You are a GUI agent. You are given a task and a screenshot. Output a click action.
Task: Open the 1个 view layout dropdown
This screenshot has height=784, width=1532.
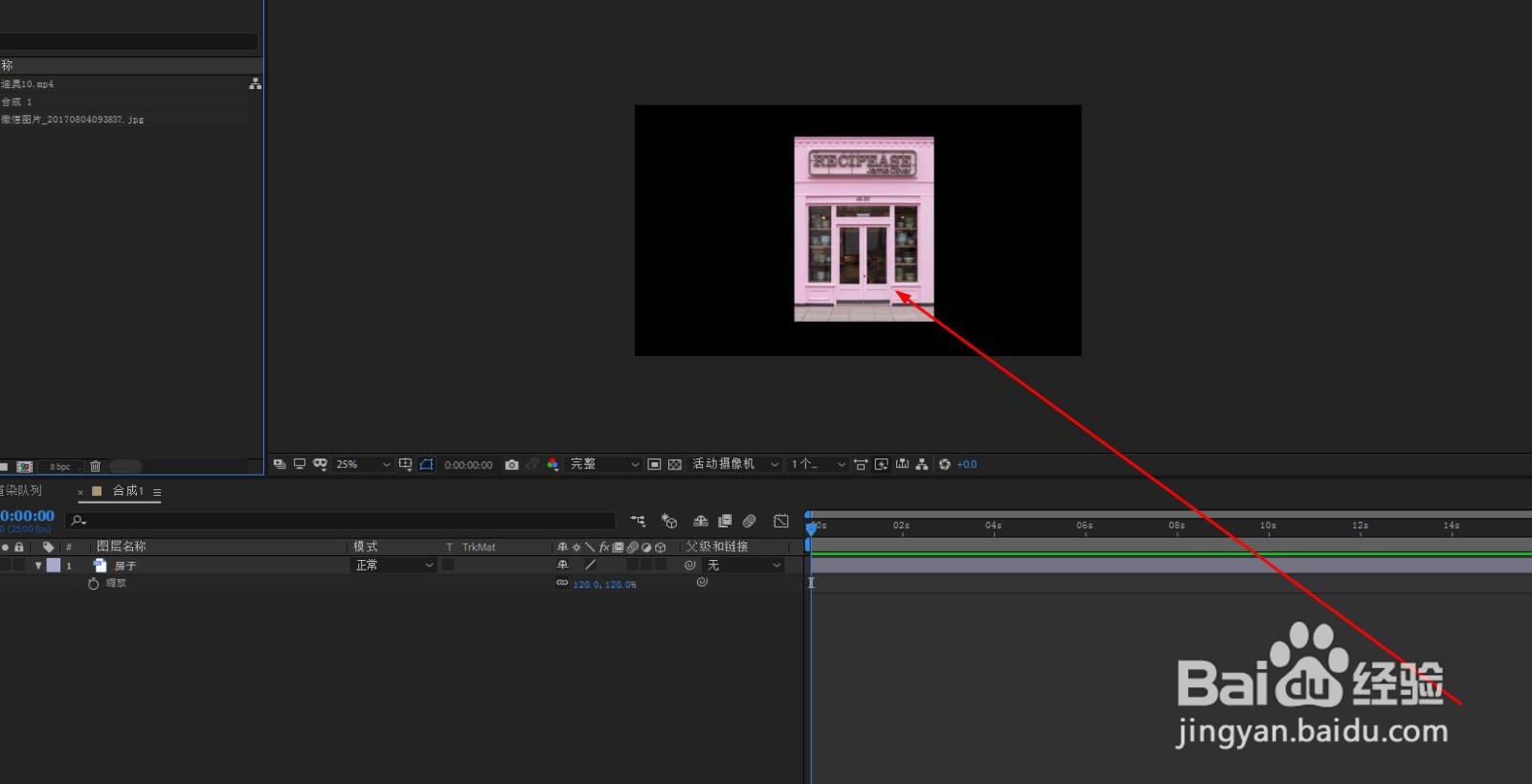[818, 464]
